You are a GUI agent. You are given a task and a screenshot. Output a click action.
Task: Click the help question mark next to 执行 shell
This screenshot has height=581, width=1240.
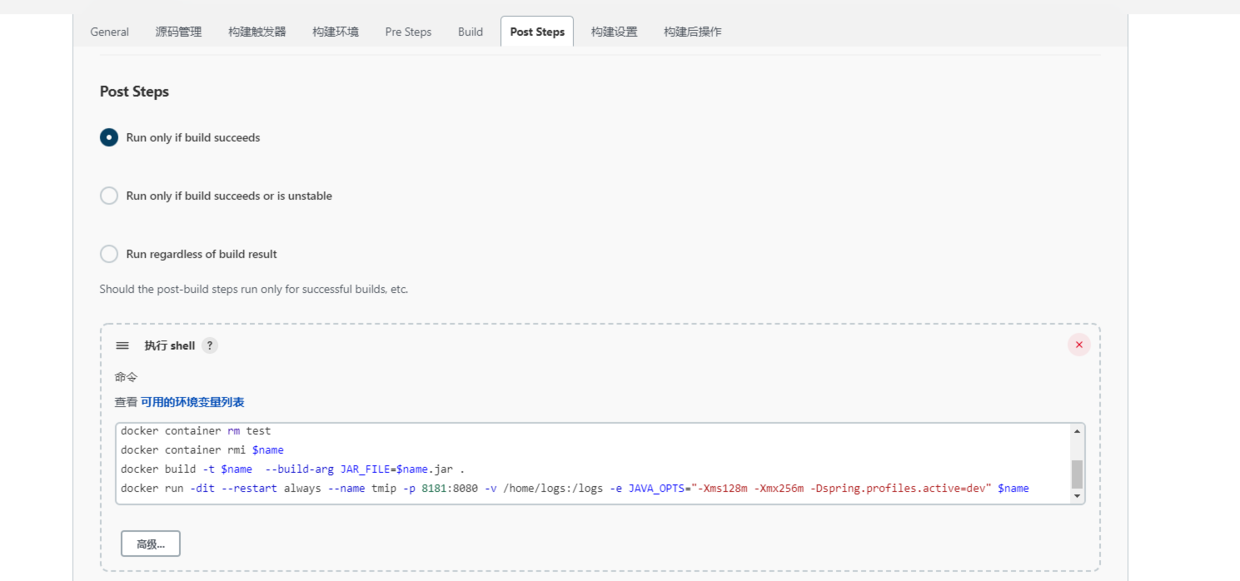209,345
